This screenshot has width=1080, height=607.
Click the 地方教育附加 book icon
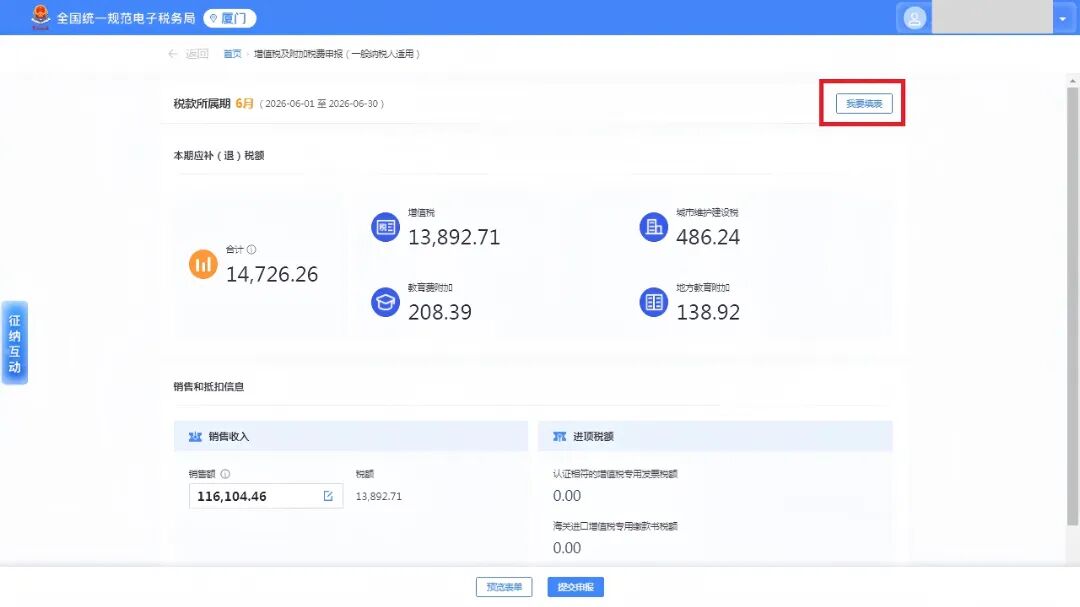pyautogui.click(x=654, y=302)
